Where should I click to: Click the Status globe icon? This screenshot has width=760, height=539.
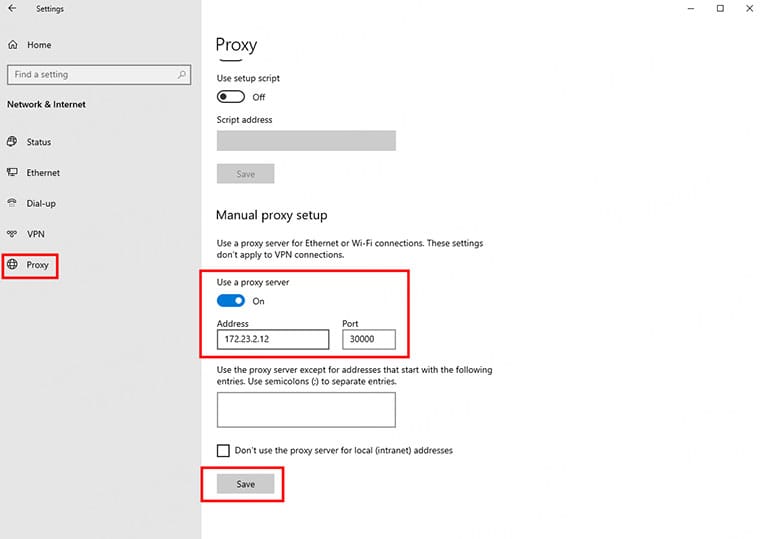[13, 142]
